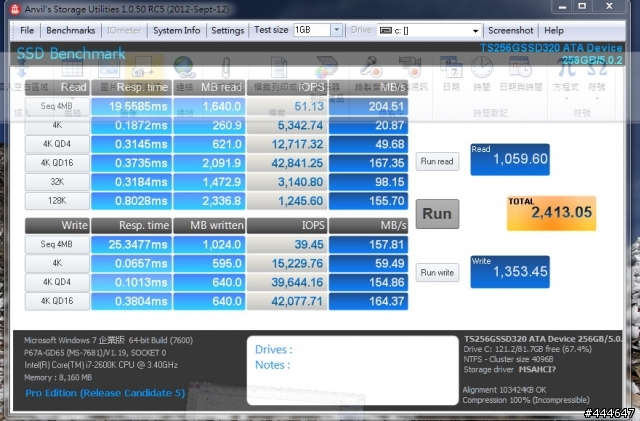The image size is (640, 421).
Task: Maximize the Anvil's Storage Utilities window
Action: (582, 6)
